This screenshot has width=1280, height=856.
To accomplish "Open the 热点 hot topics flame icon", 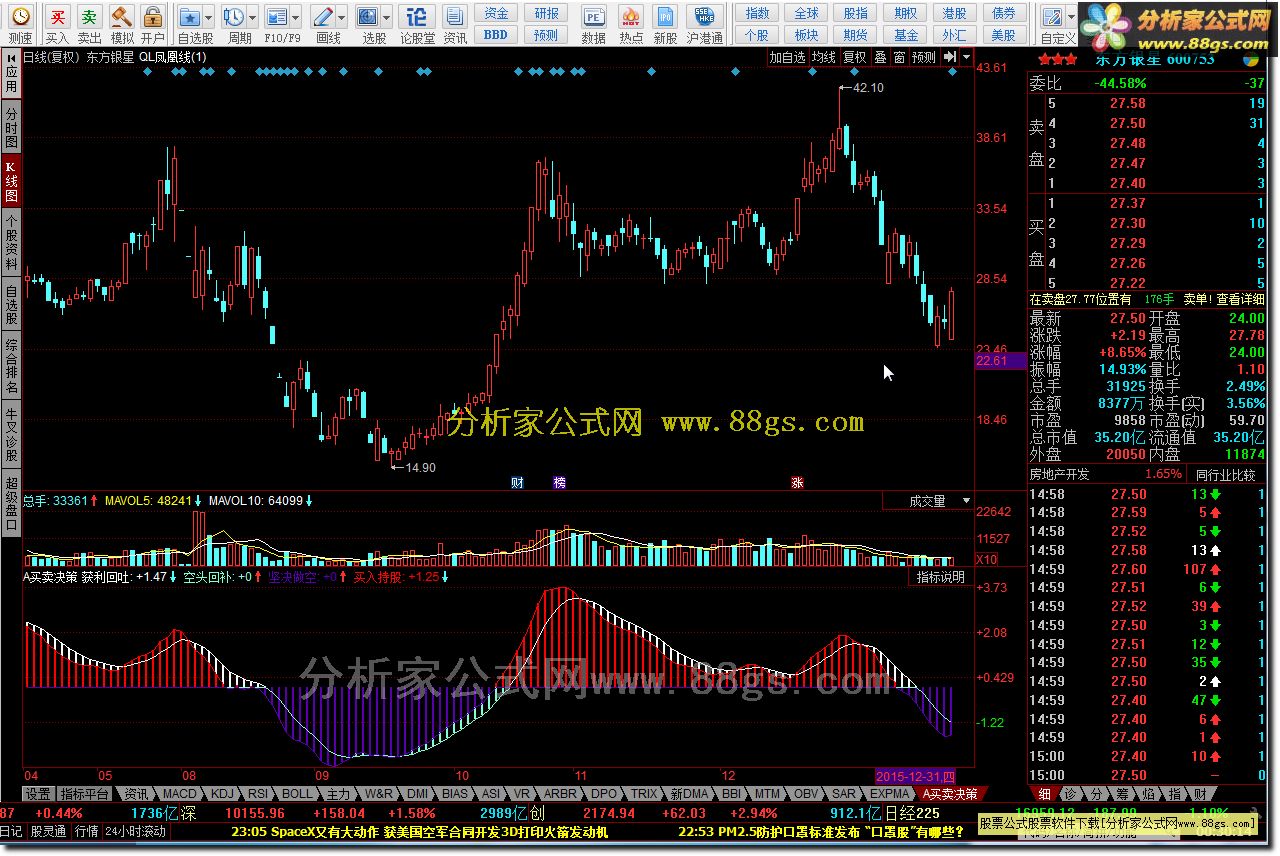I will coord(630,17).
